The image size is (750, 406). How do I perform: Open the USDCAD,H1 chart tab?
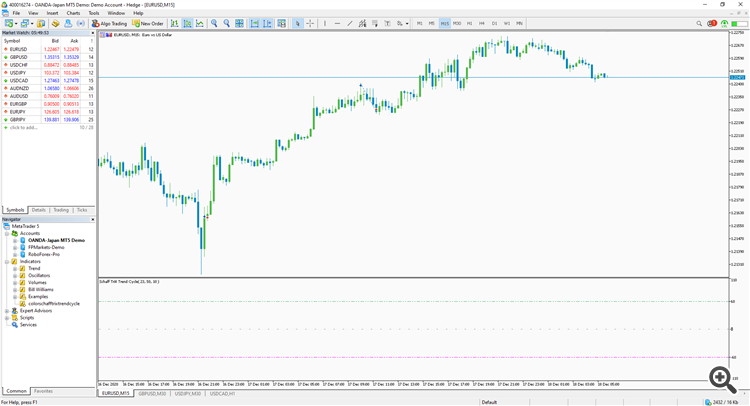point(222,394)
